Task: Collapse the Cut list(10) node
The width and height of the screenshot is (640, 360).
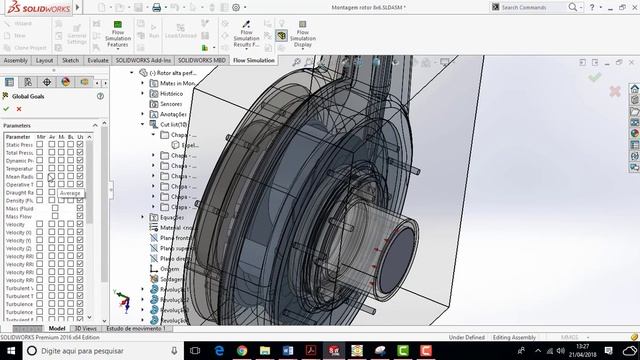Action: click(x=142, y=124)
